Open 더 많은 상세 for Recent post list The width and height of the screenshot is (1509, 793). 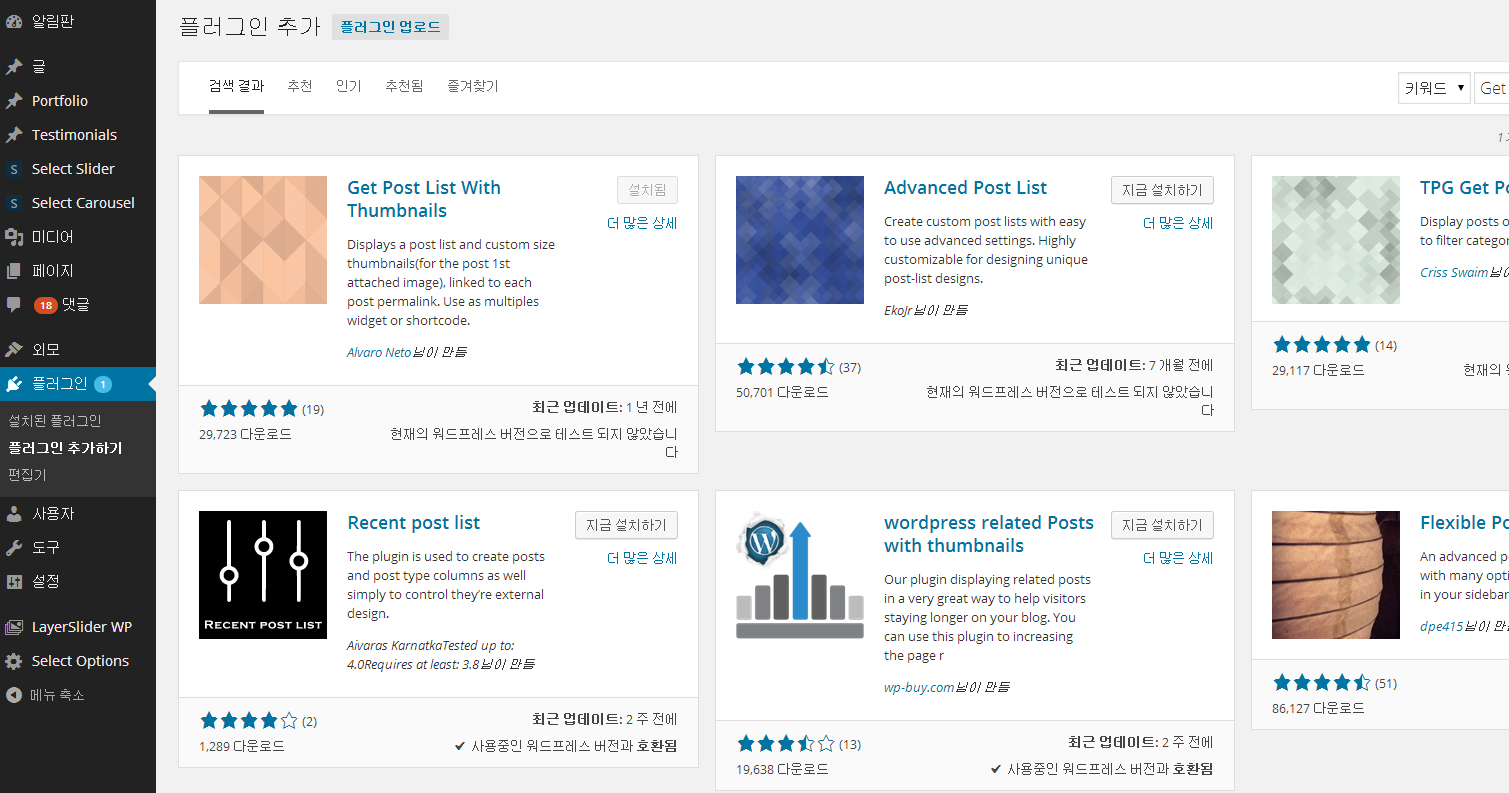642,558
